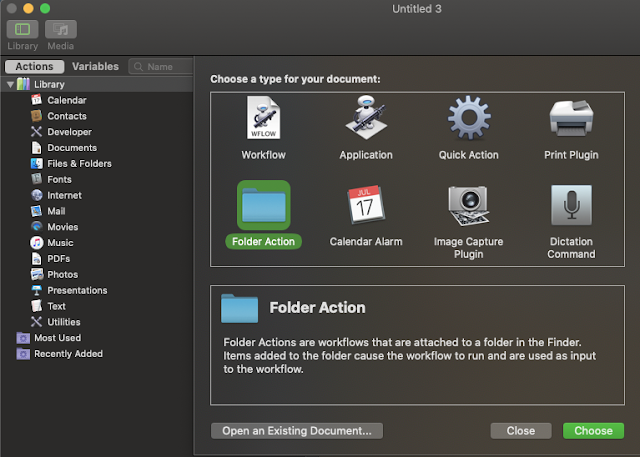Image resolution: width=640 pixels, height=457 pixels.
Task: Click Open an Existing Document button
Action: [297, 431]
